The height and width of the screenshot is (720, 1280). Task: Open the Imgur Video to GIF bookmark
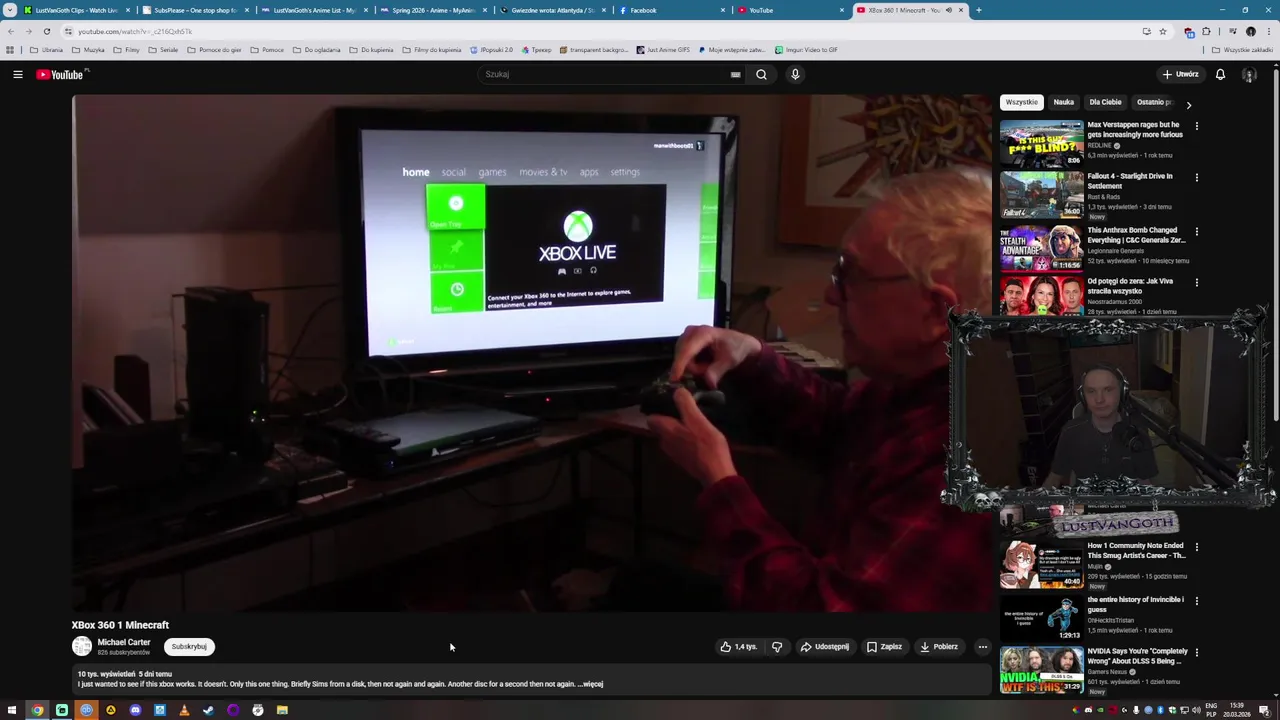pyautogui.click(x=806, y=50)
